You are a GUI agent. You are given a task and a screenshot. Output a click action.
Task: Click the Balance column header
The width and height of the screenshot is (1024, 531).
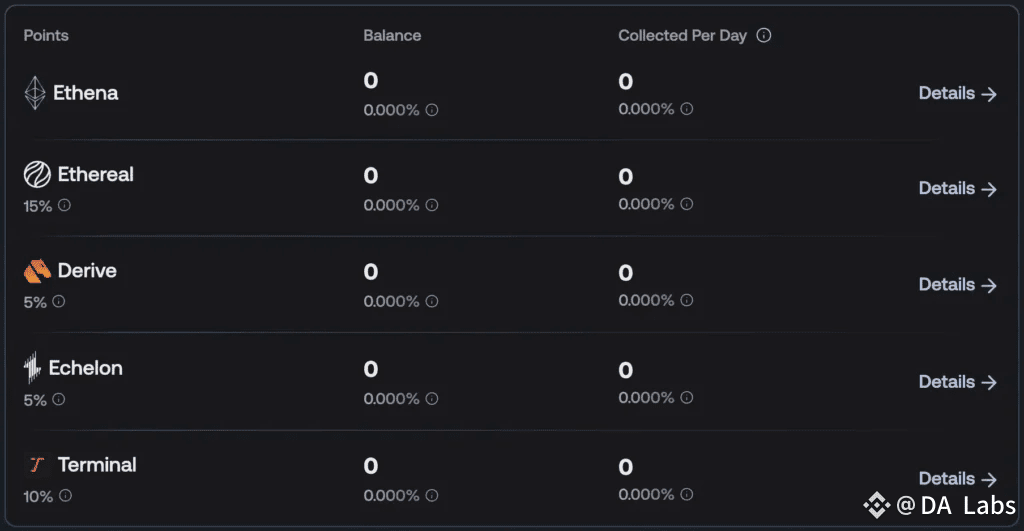tap(392, 35)
